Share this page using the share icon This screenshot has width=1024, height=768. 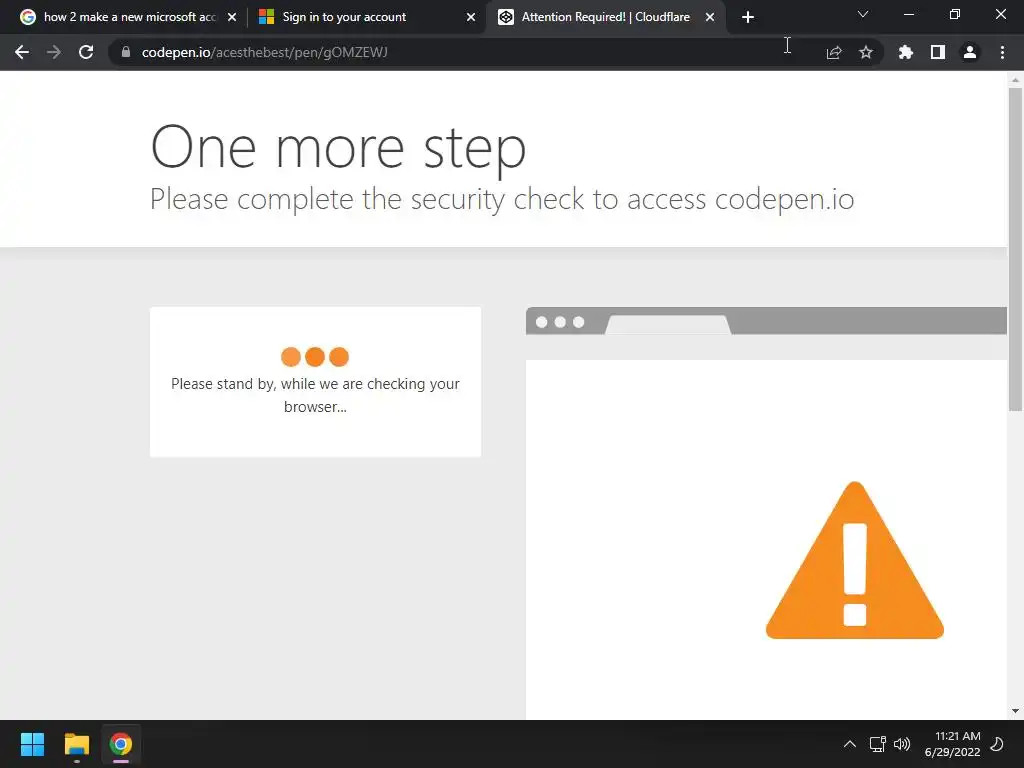pyautogui.click(x=834, y=52)
